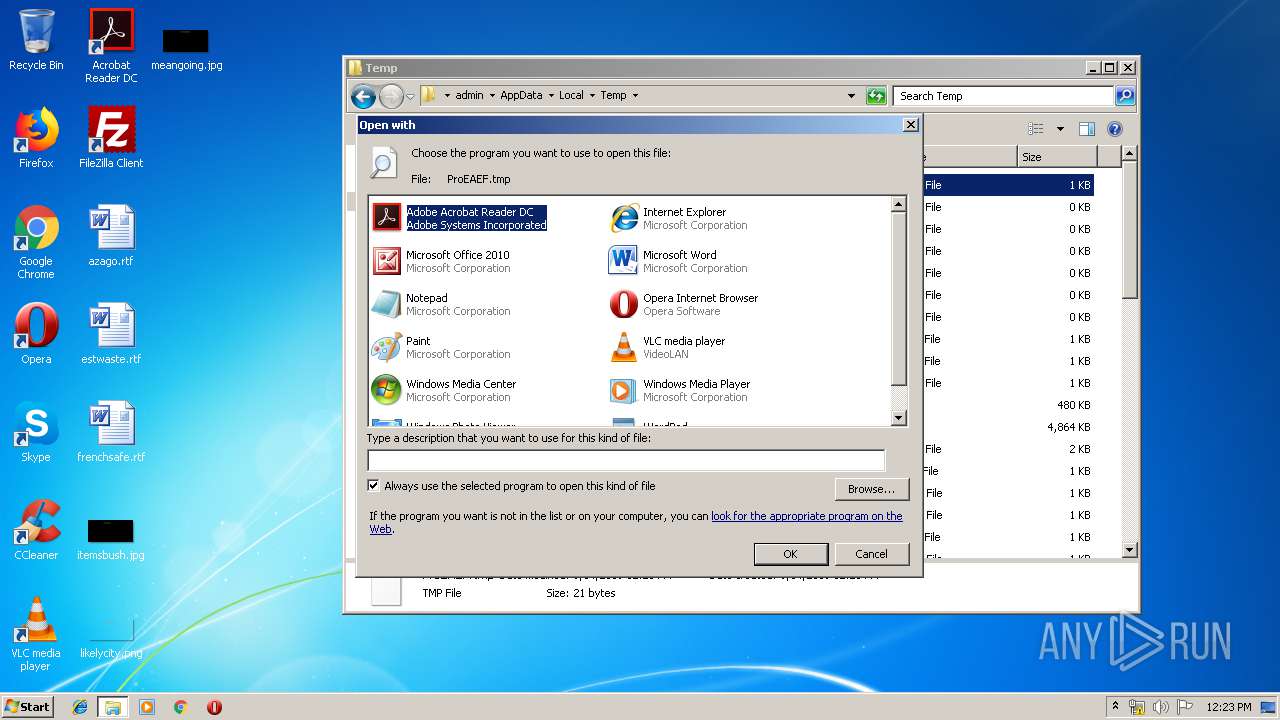Click the Search Temp field

1003,96
